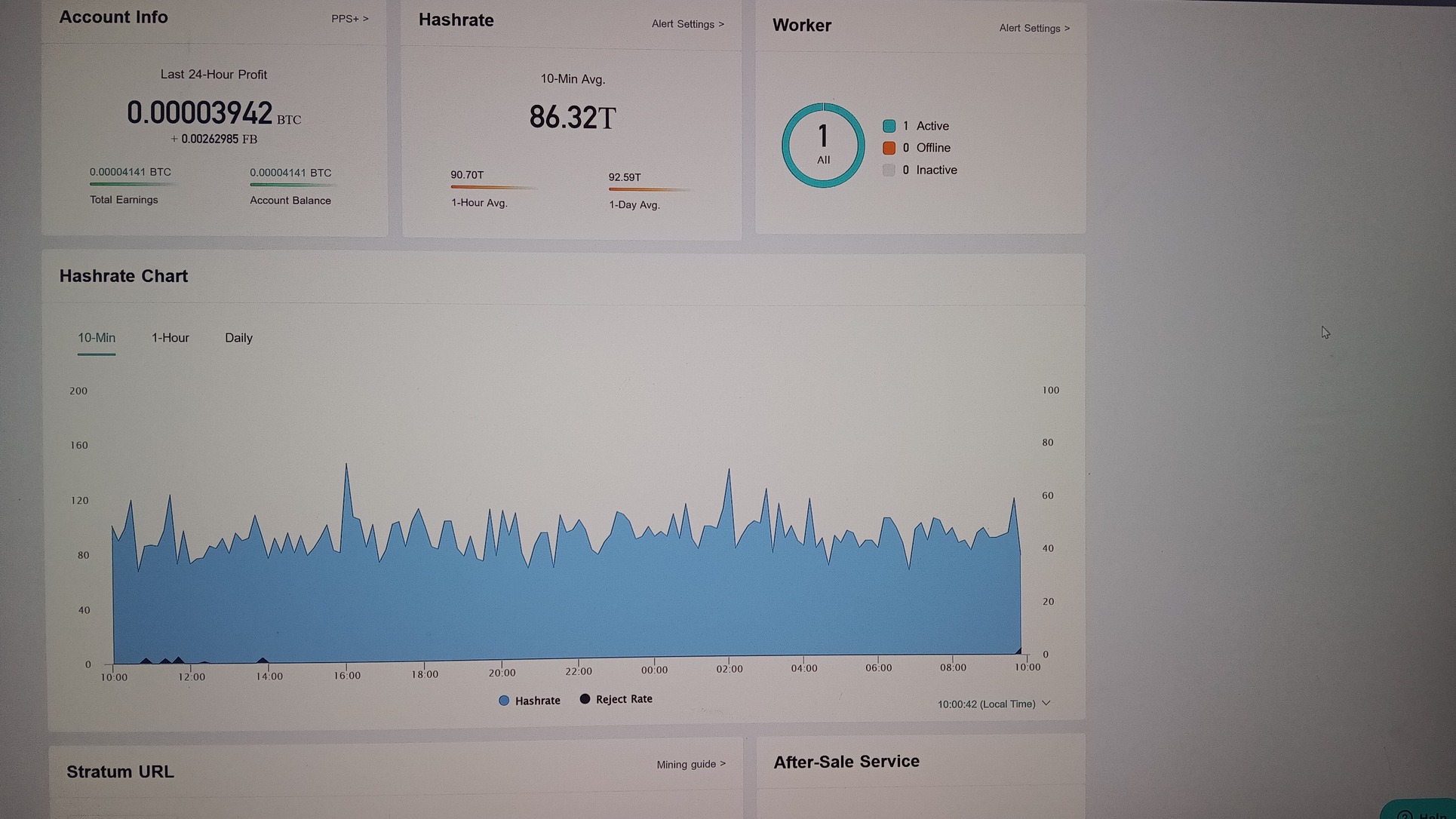1456x819 pixels.
Task: Switch chart to 10-Min tab
Action: (x=97, y=338)
